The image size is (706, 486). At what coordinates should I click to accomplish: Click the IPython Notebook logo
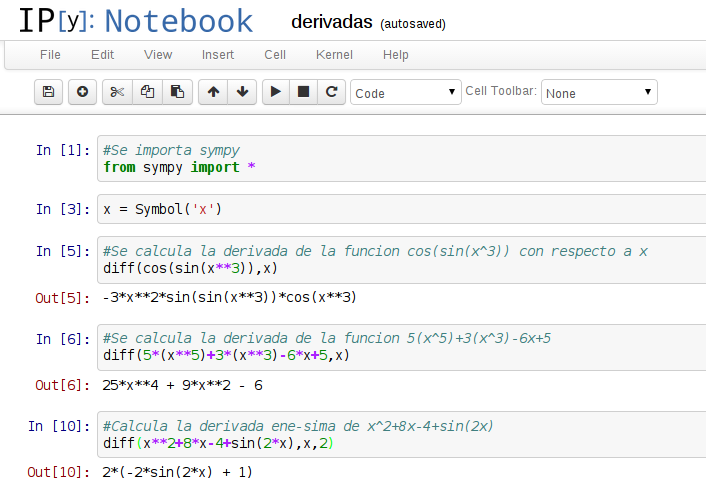tap(135, 21)
